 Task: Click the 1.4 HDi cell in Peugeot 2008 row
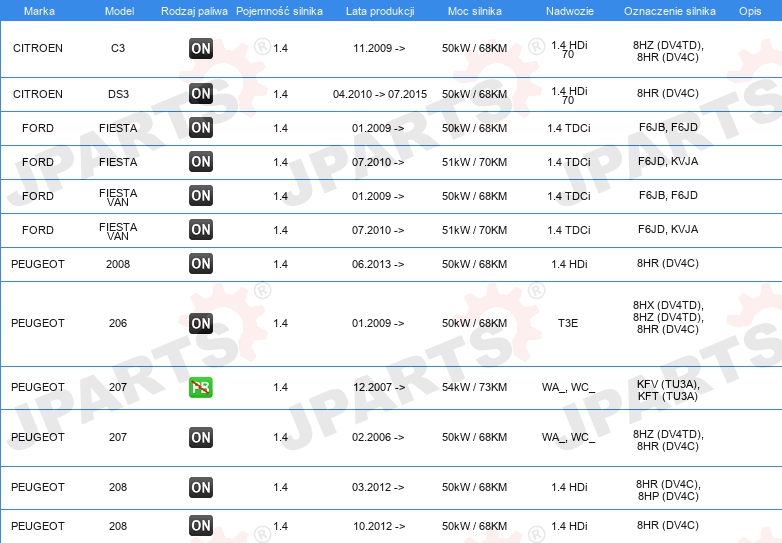pos(569,264)
